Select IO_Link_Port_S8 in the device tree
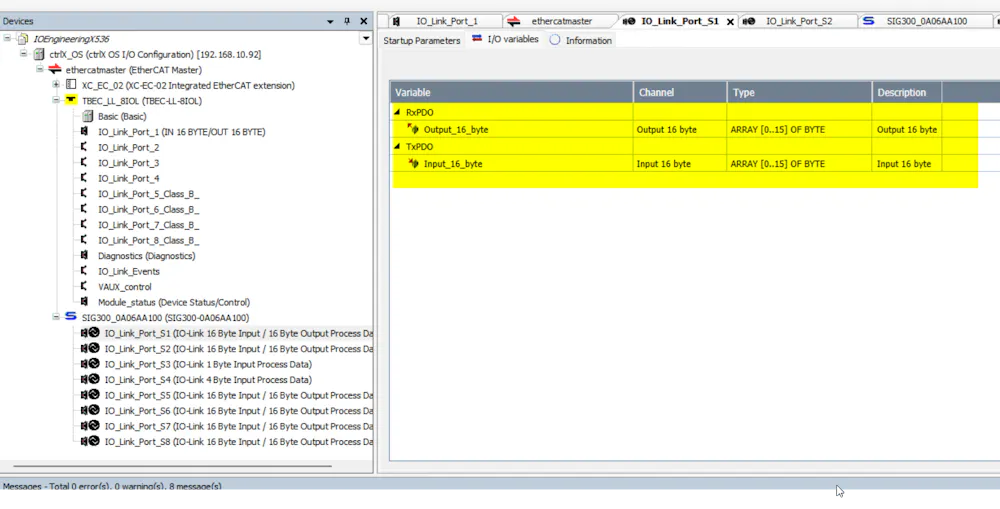Viewport: 1000px width, 509px height. pos(239,441)
